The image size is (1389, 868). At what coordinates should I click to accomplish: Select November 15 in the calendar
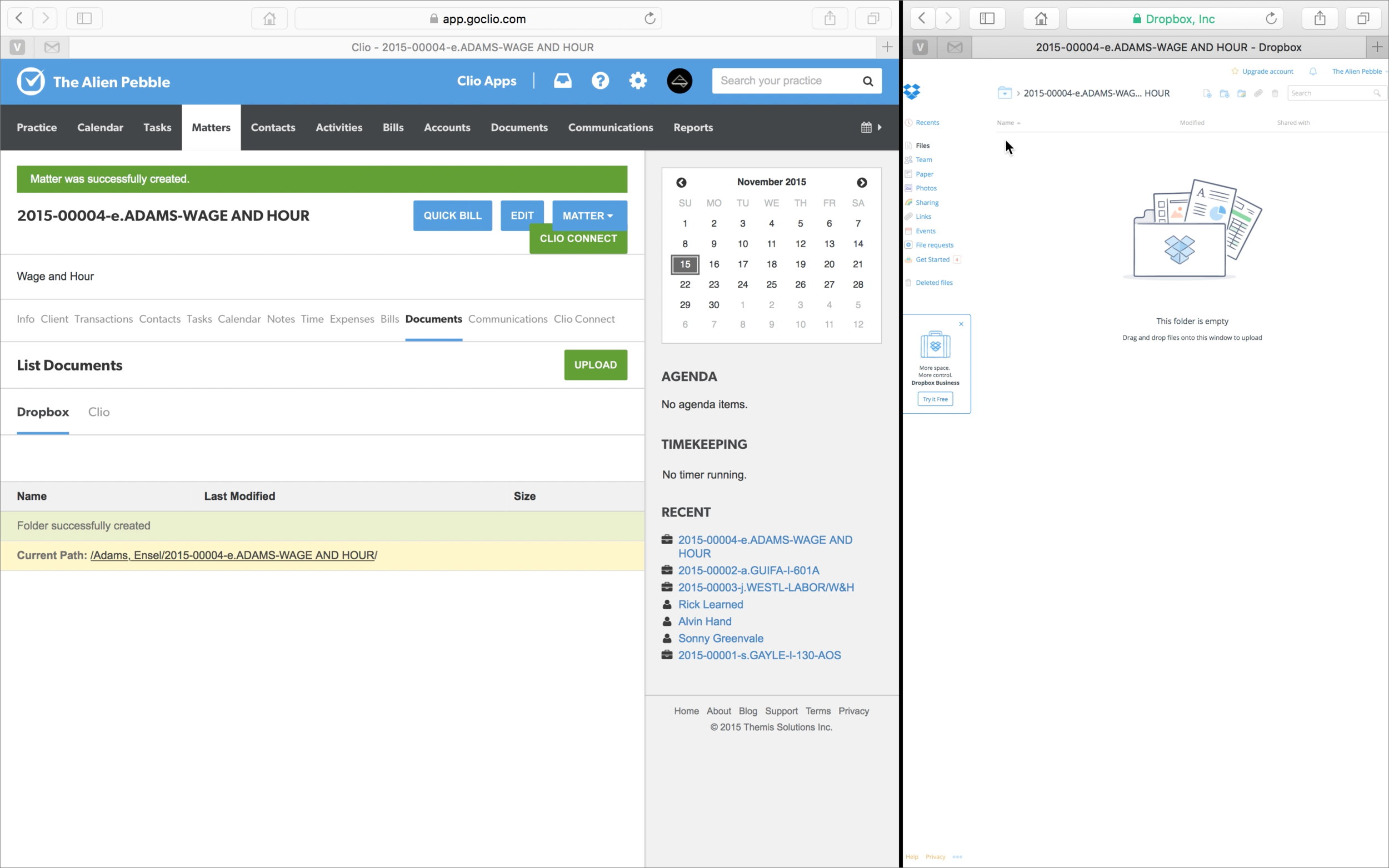tap(685, 265)
